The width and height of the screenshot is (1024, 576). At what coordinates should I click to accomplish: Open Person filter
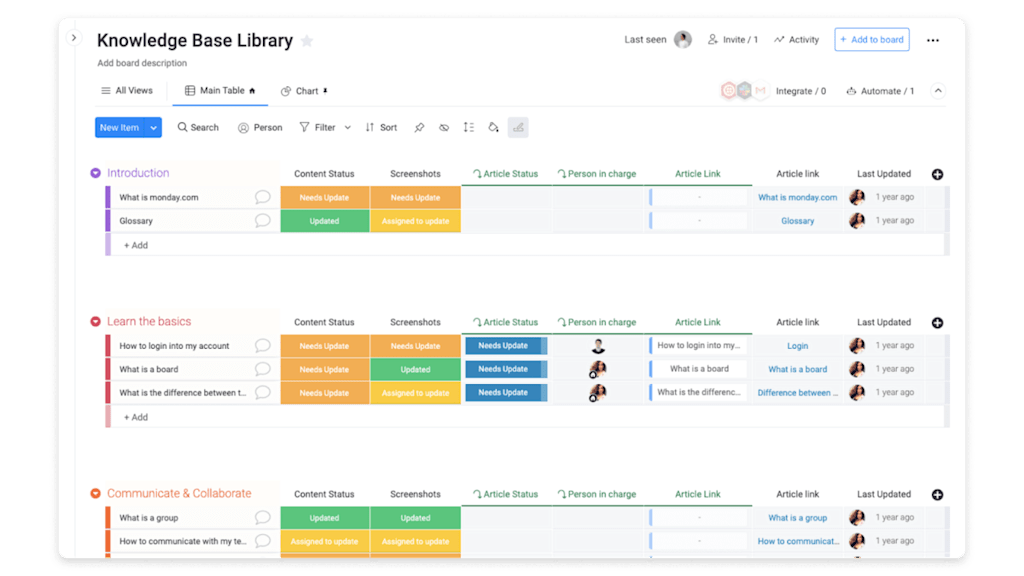[260, 128]
